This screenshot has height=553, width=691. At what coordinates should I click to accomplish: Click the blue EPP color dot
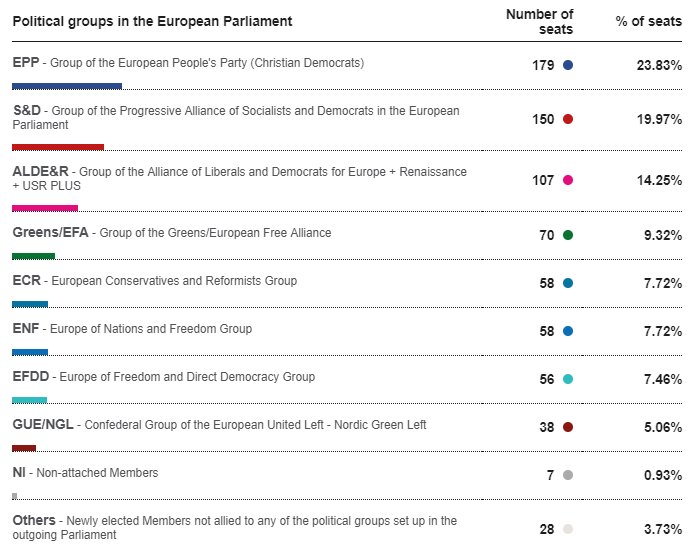[x=568, y=65]
